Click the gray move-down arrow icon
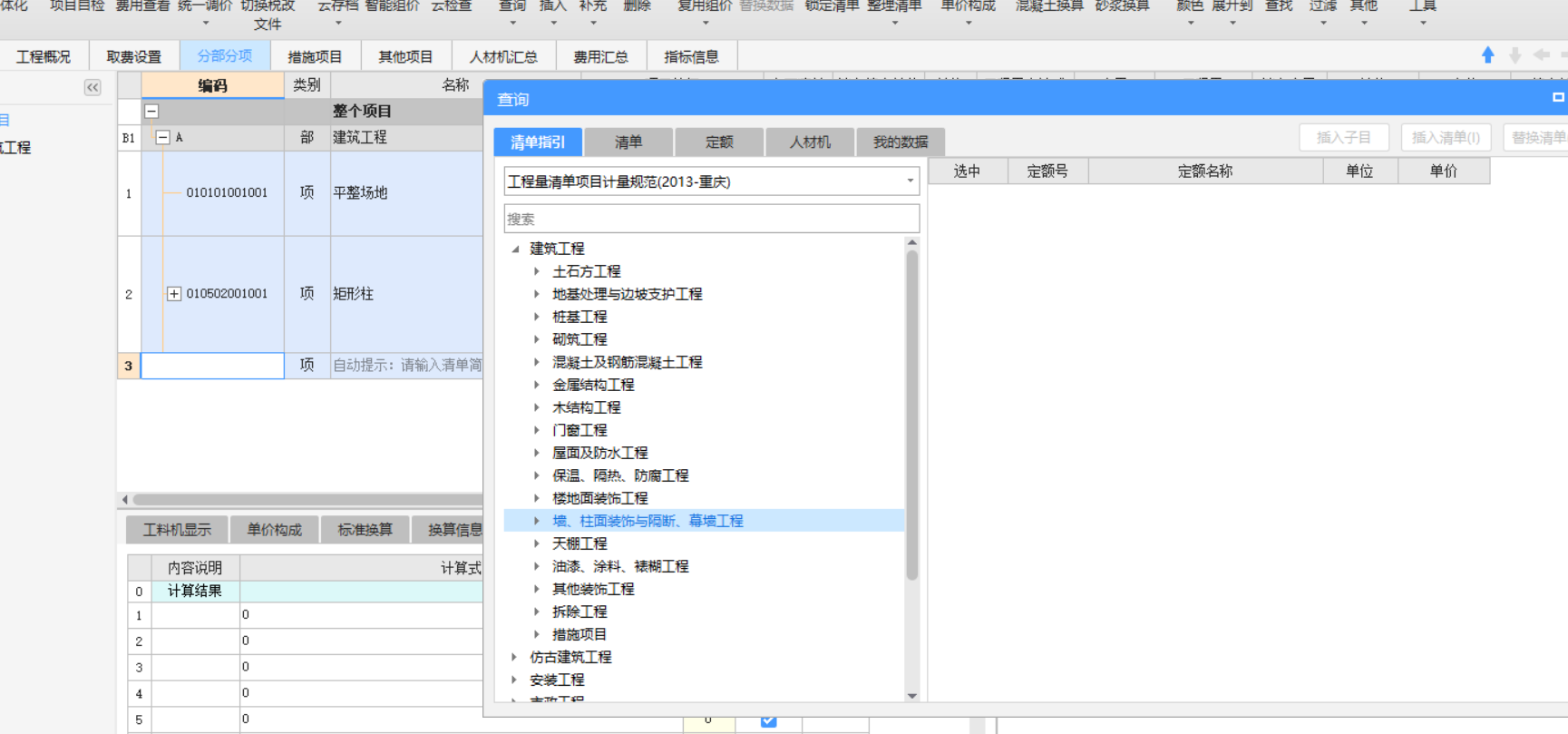Image resolution: width=1568 pixels, height=734 pixels. pyautogui.click(x=1514, y=55)
